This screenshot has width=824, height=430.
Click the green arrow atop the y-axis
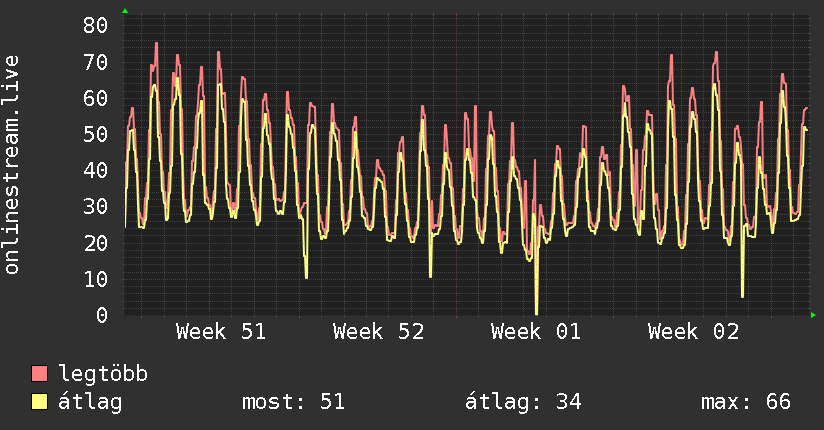pos(125,11)
